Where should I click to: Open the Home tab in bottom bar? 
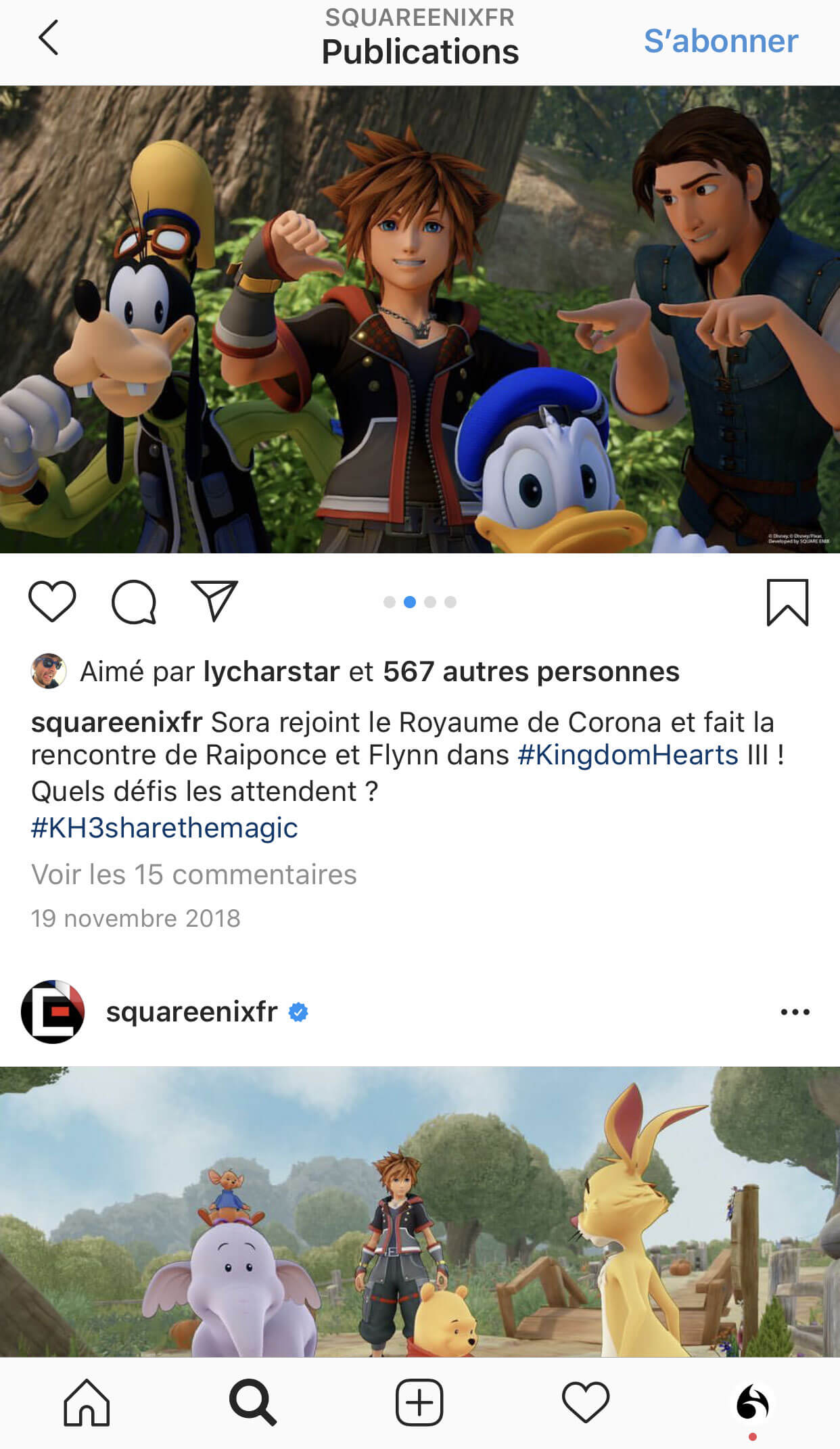tap(87, 1402)
